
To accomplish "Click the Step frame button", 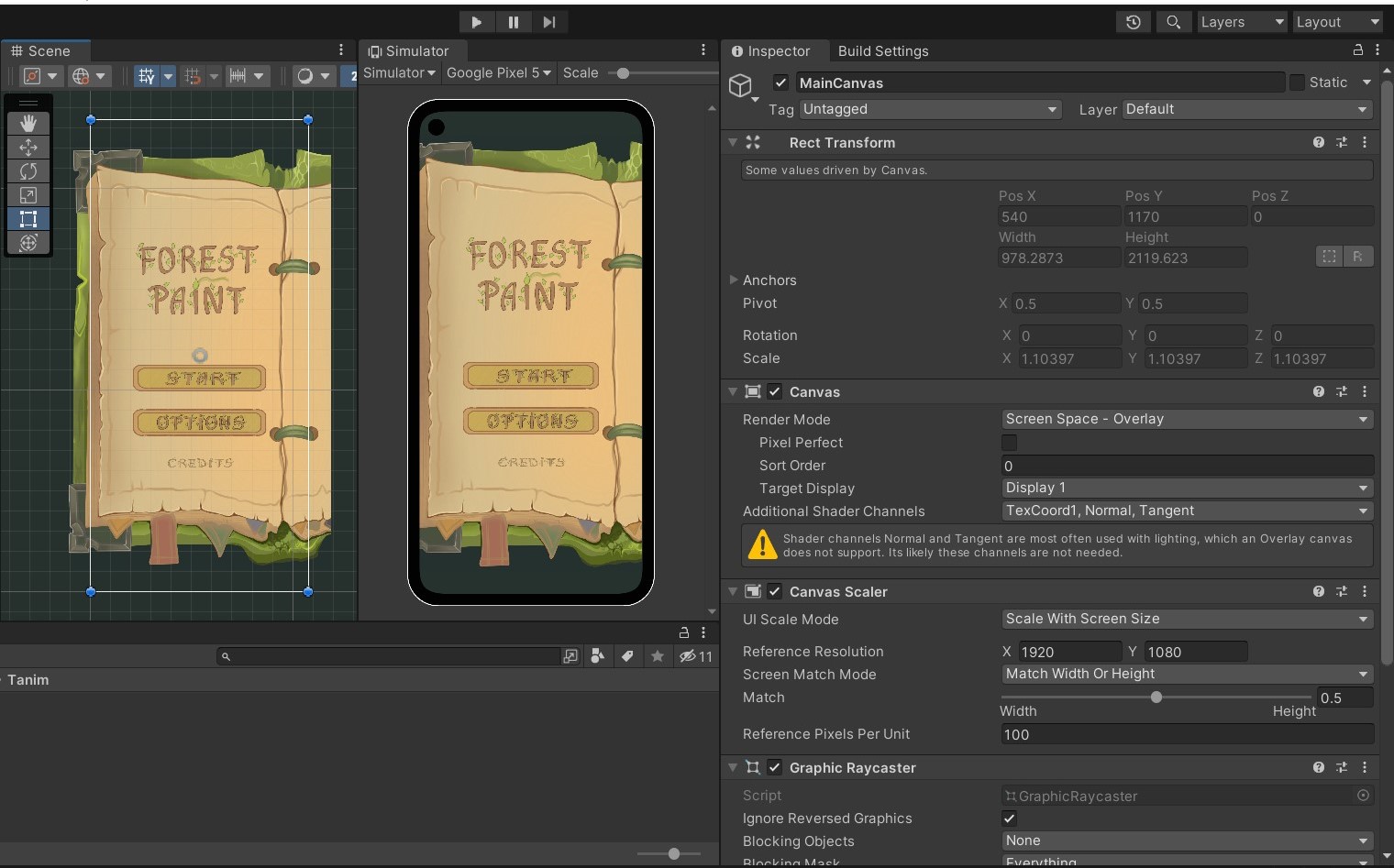I will 549,22.
